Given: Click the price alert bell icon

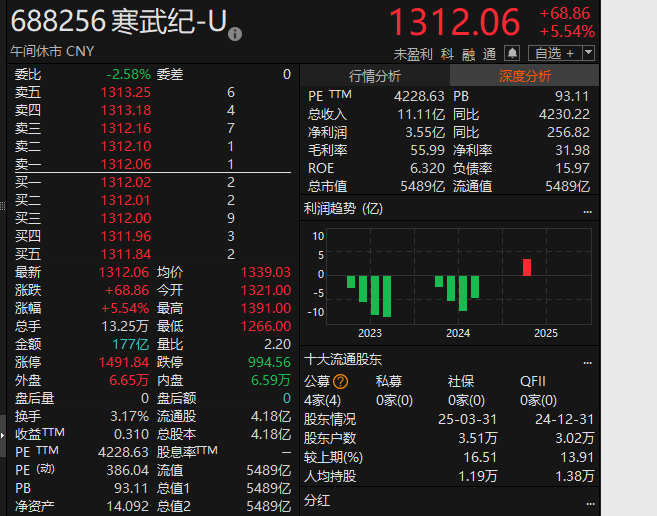Looking at the screenshot, I should coord(512,53).
